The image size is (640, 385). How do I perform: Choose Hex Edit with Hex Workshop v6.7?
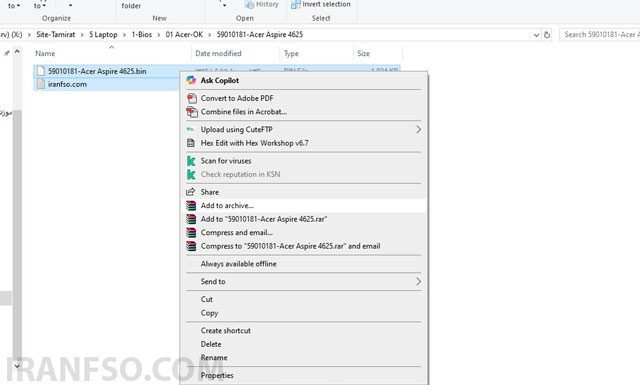304,143
